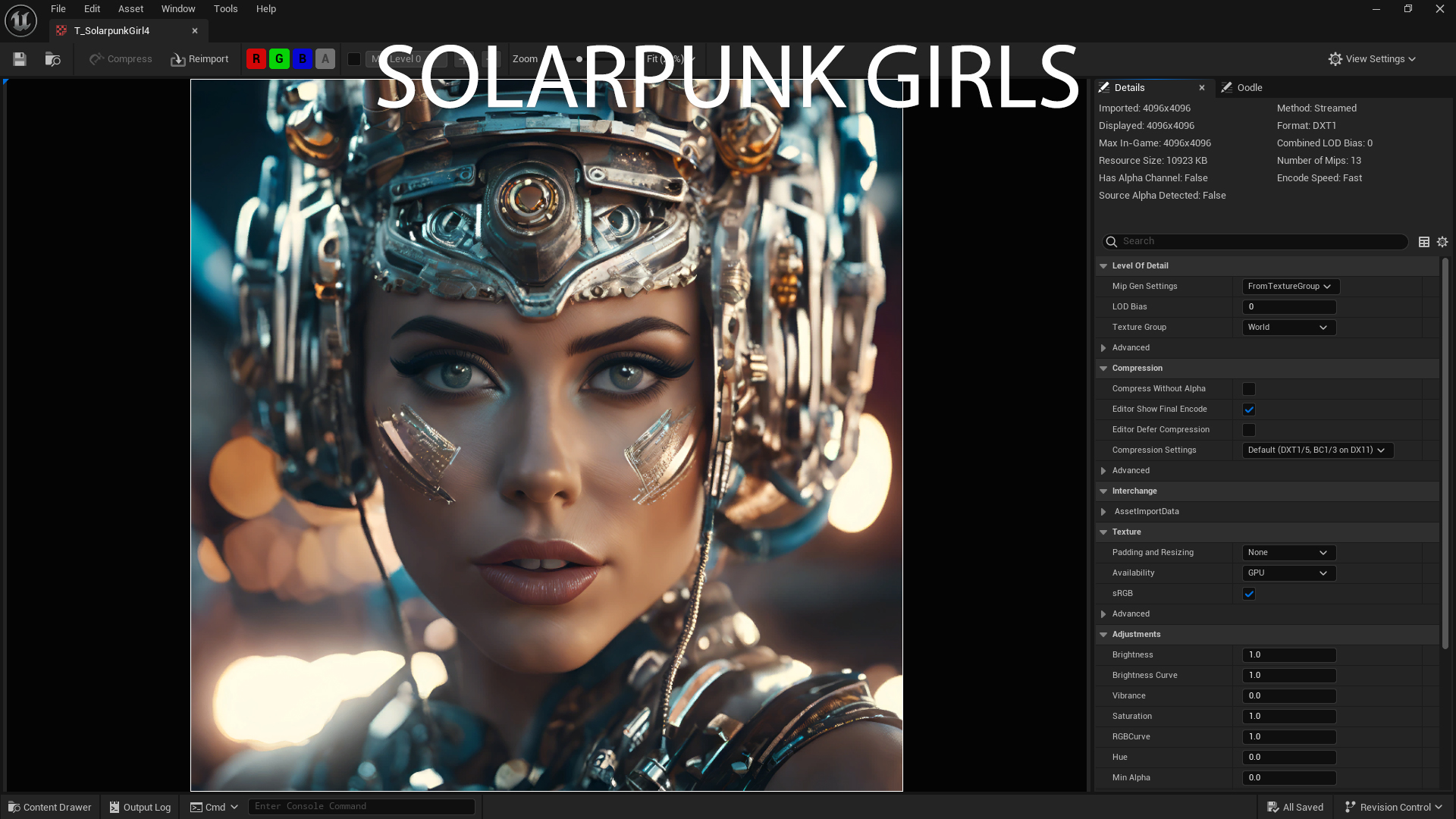
Task: Open Mip Gen Settings dropdown
Action: 1291,287
